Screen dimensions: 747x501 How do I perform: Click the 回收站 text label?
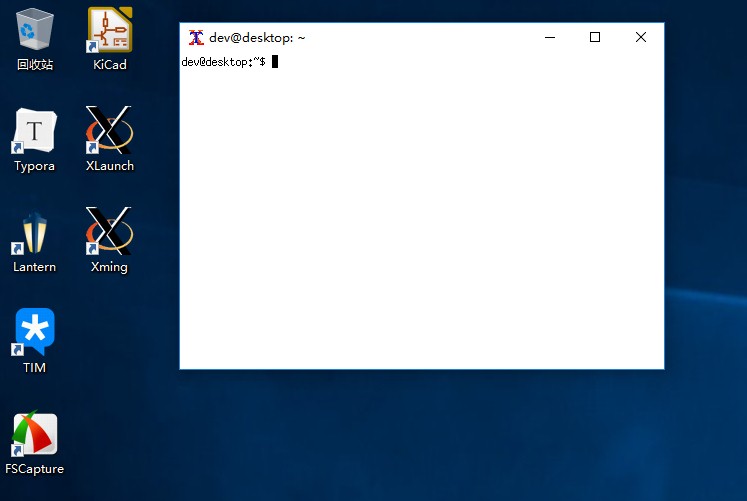35,65
